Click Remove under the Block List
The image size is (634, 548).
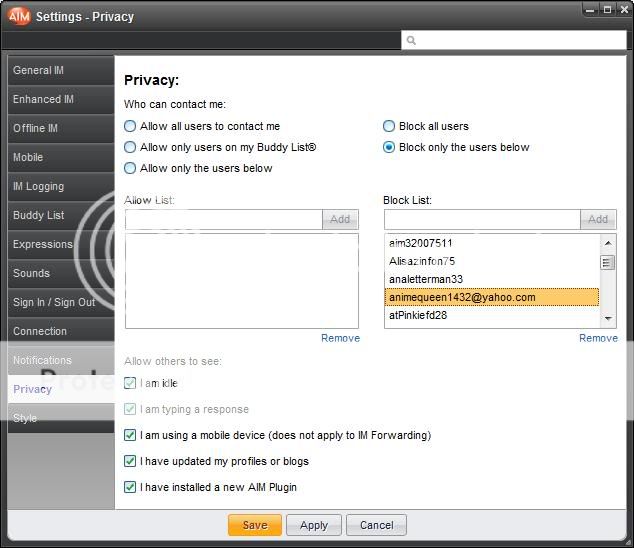pyautogui.click(x=598, y=338)
